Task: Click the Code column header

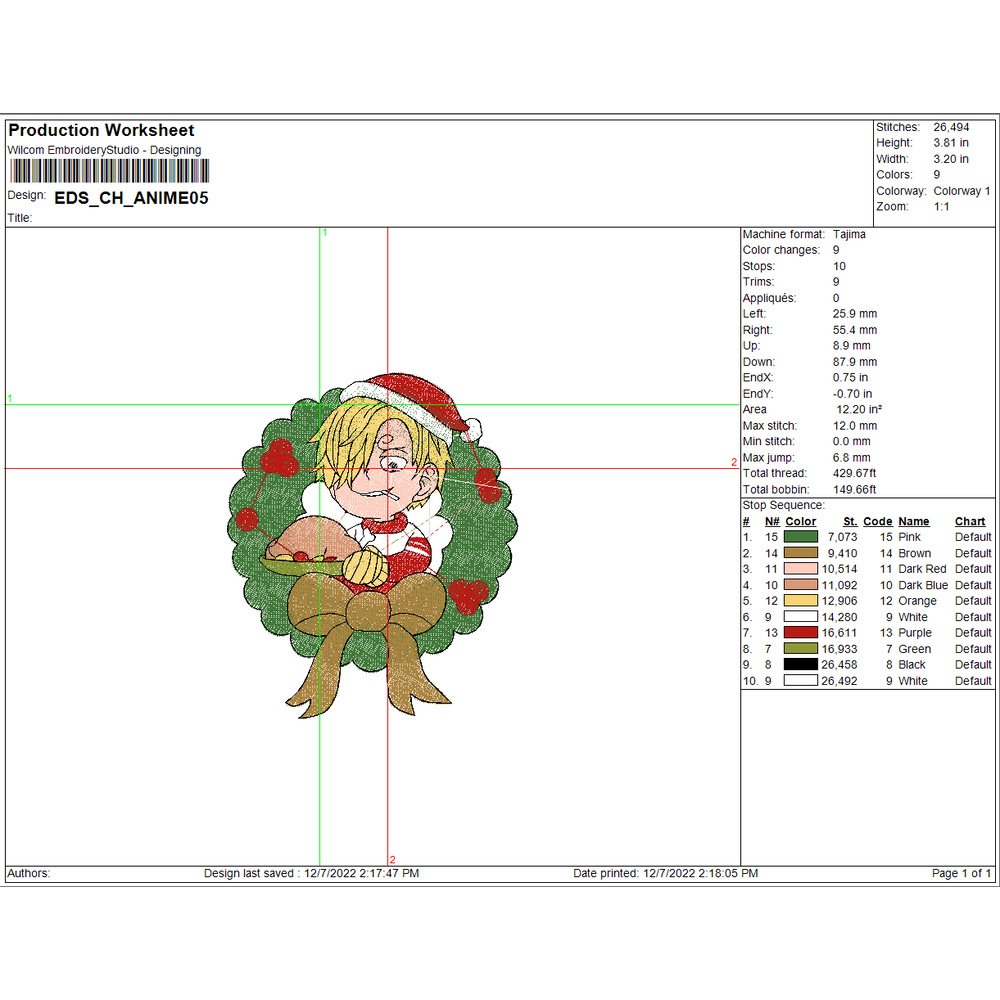Action: point(877,521)
